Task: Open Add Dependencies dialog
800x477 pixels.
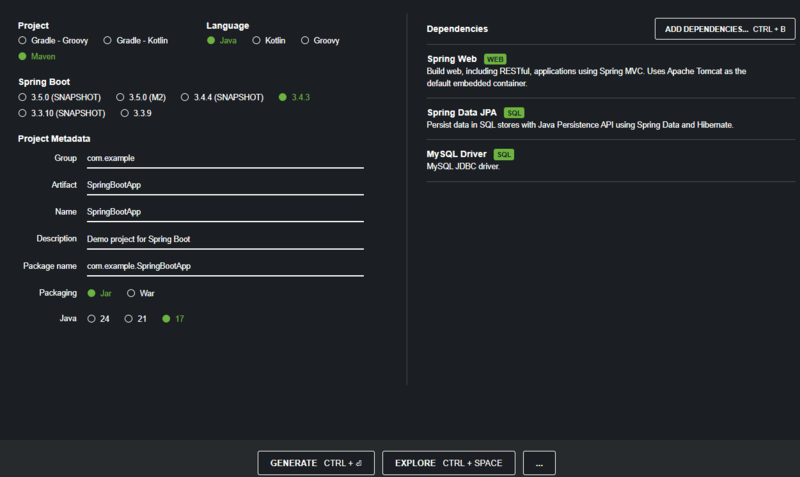Action: (725, 29)
